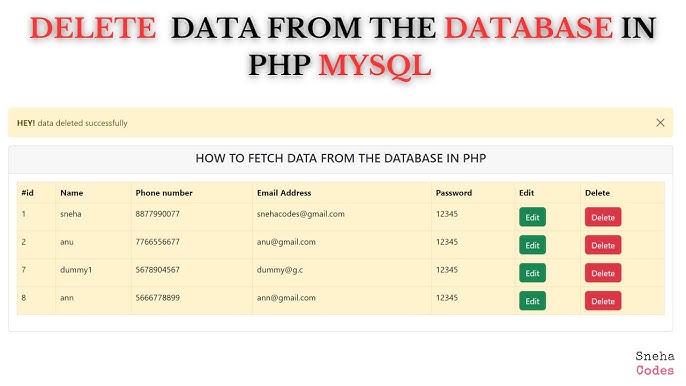Click the Phone number column header
686x386 pixels.
coord(164,193)
